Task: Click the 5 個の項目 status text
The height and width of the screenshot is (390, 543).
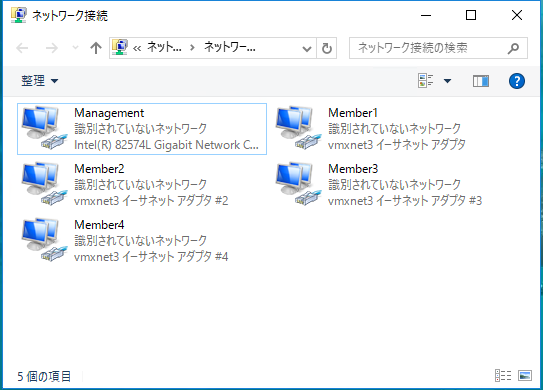Action: tap(44, 376)
